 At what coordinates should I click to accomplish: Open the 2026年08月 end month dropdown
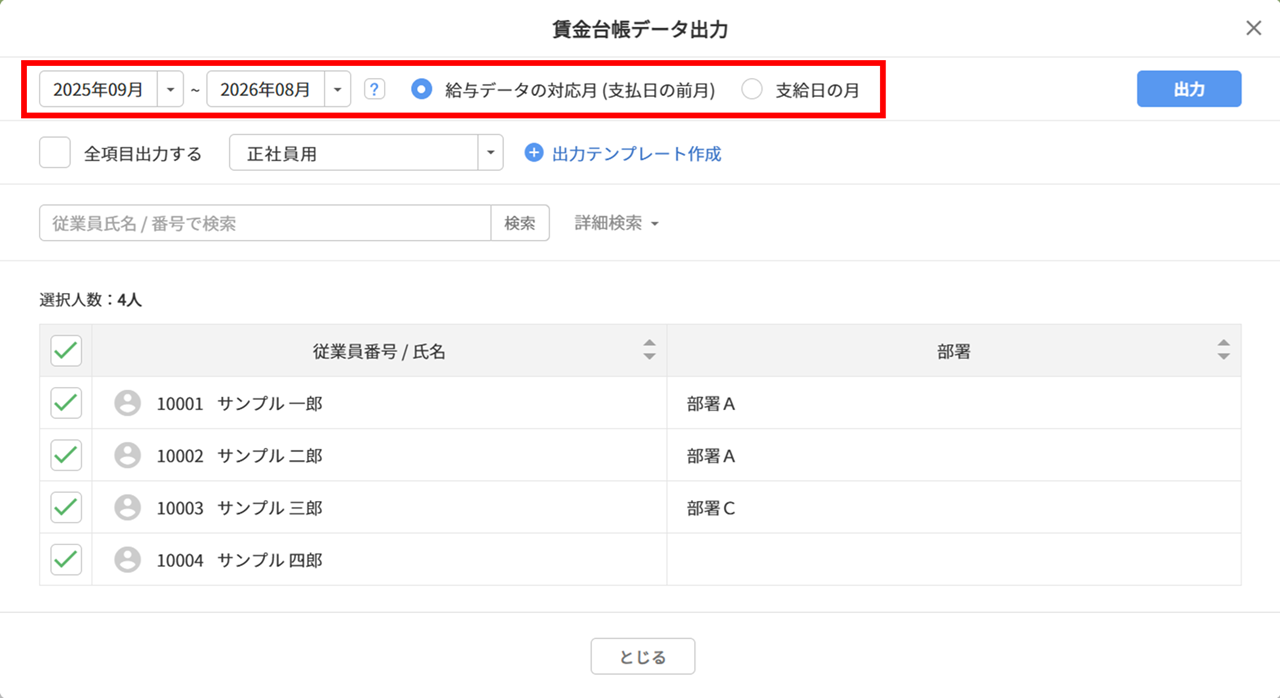338,89
